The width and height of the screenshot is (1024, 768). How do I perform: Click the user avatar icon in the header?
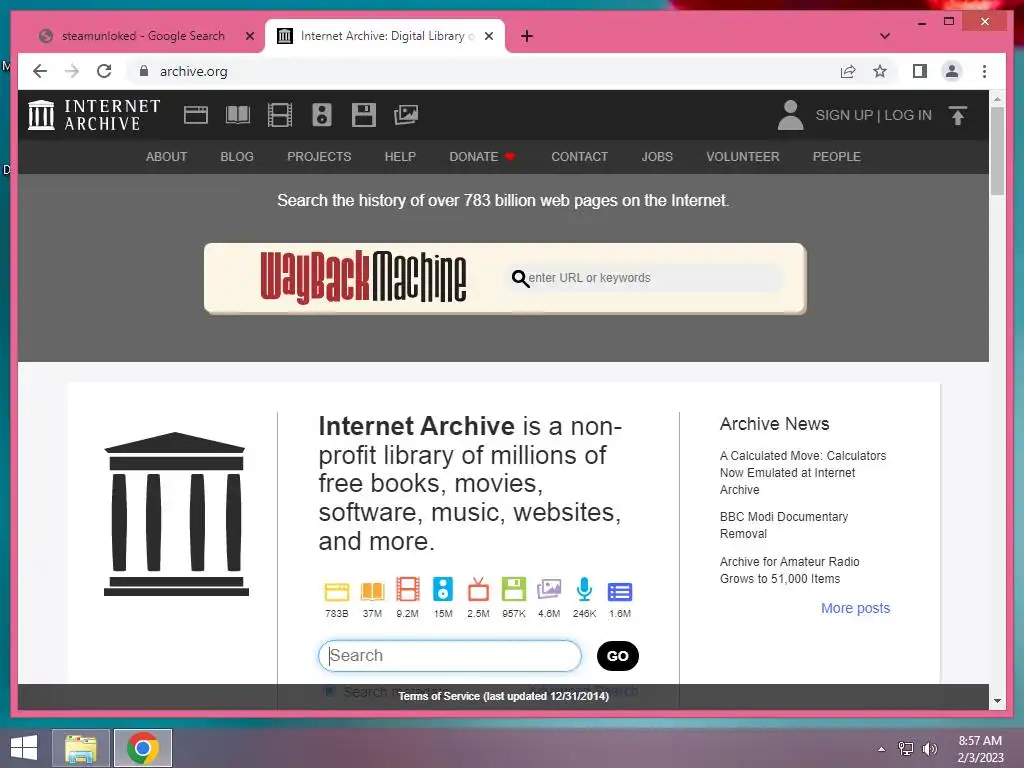pos(790,115)
